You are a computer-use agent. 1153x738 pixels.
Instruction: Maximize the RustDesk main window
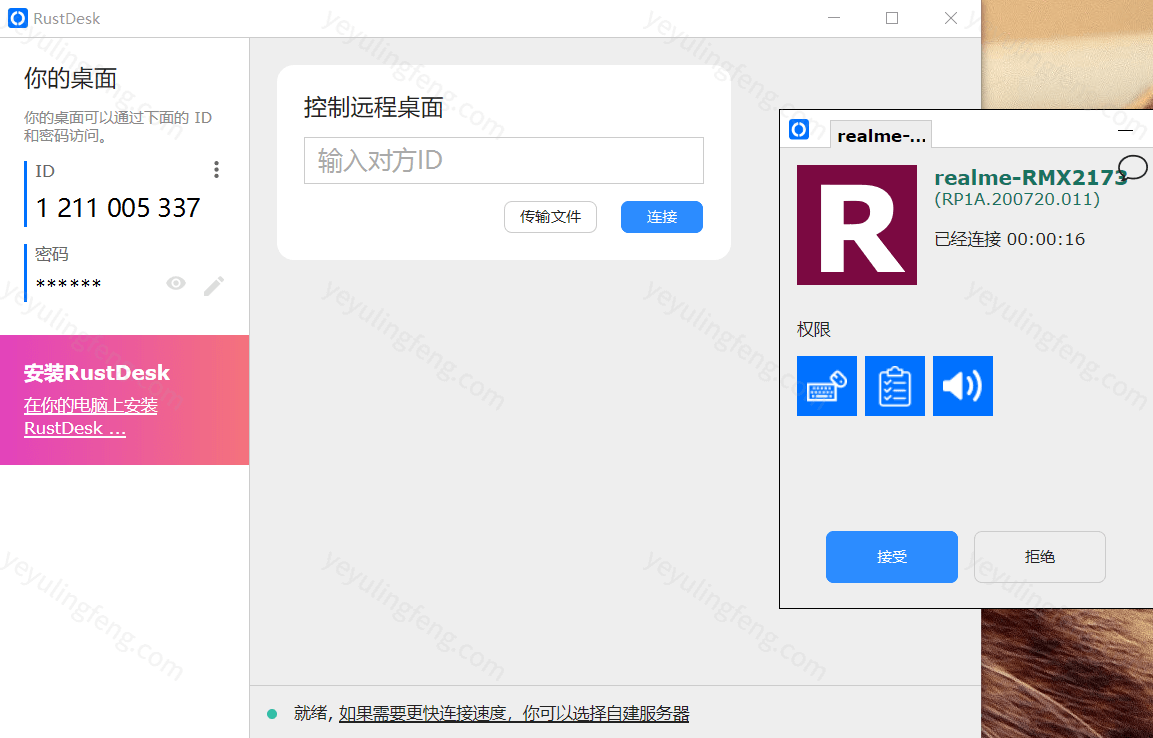pyautogui.click(x=892, y=18)
